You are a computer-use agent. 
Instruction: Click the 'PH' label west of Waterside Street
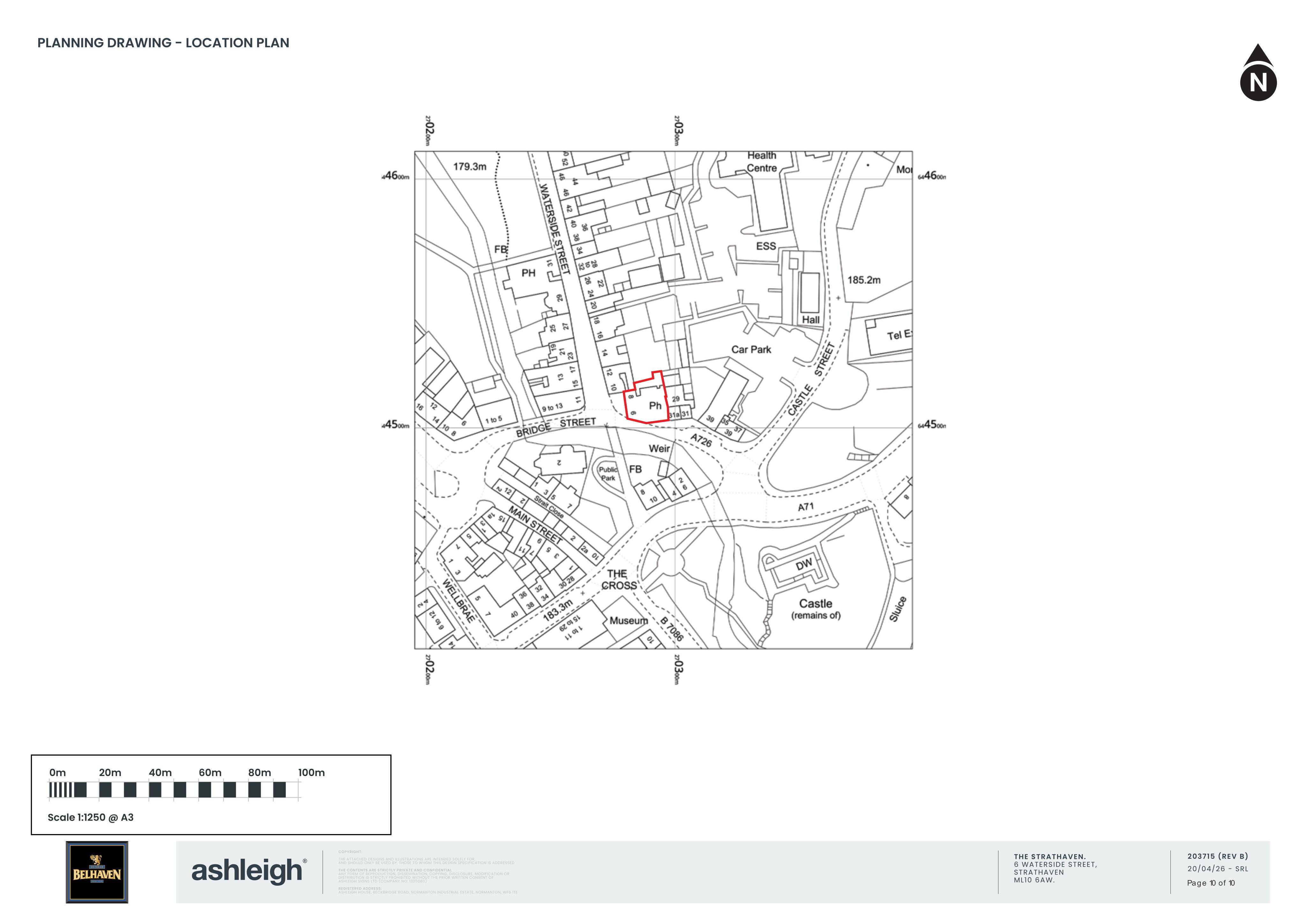(528, 273)
